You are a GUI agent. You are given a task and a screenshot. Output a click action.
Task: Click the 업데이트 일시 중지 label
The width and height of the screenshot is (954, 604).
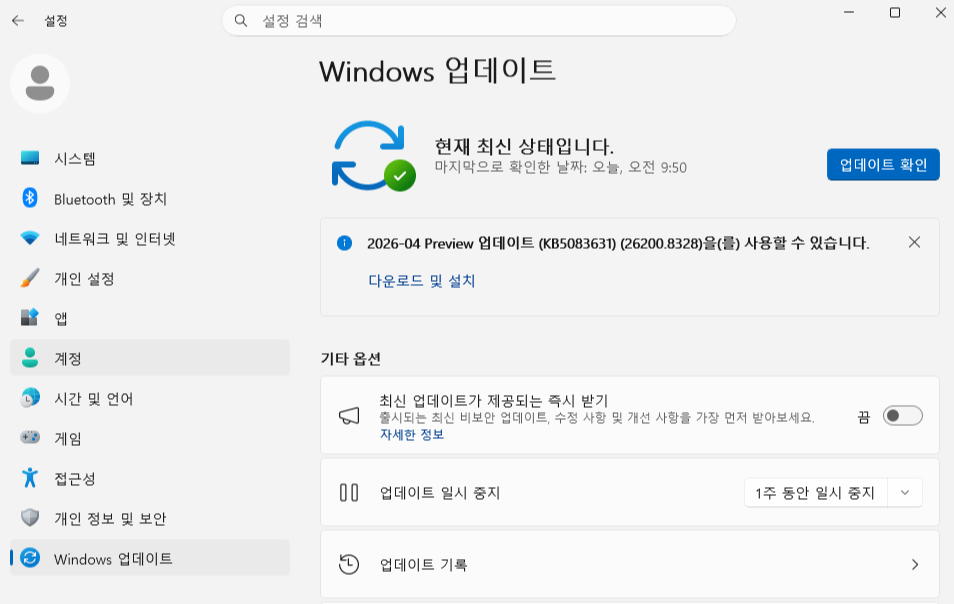coord(440,492)
